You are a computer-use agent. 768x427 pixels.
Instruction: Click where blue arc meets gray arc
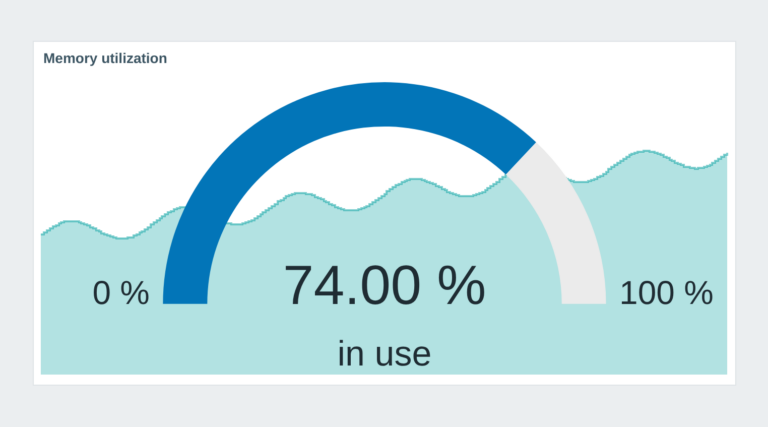click(521, 158)
